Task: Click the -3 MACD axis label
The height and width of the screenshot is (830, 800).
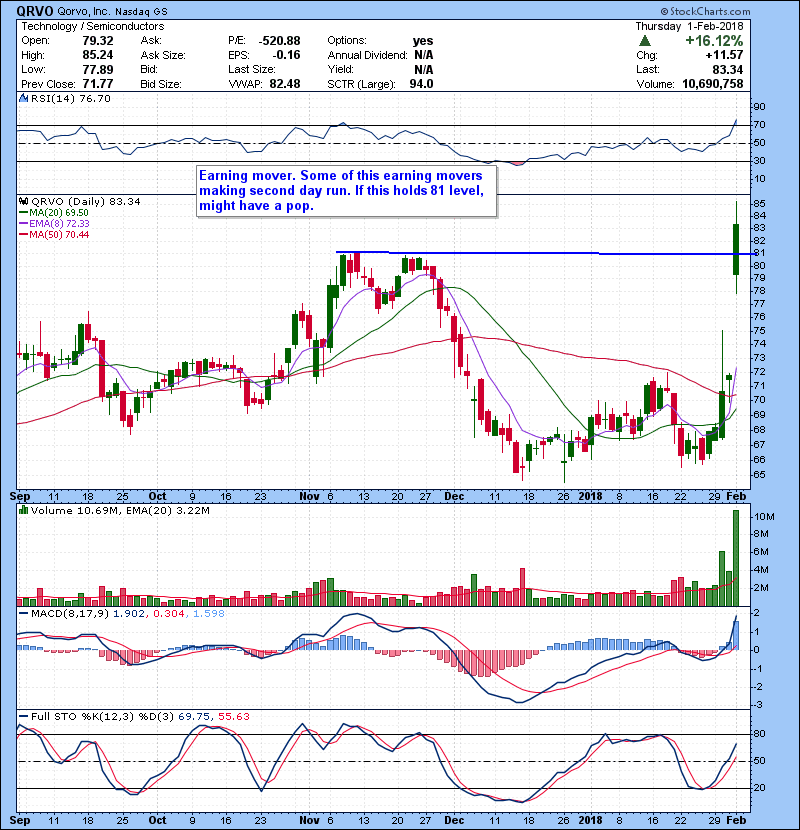Action: [x=758, y=705]
